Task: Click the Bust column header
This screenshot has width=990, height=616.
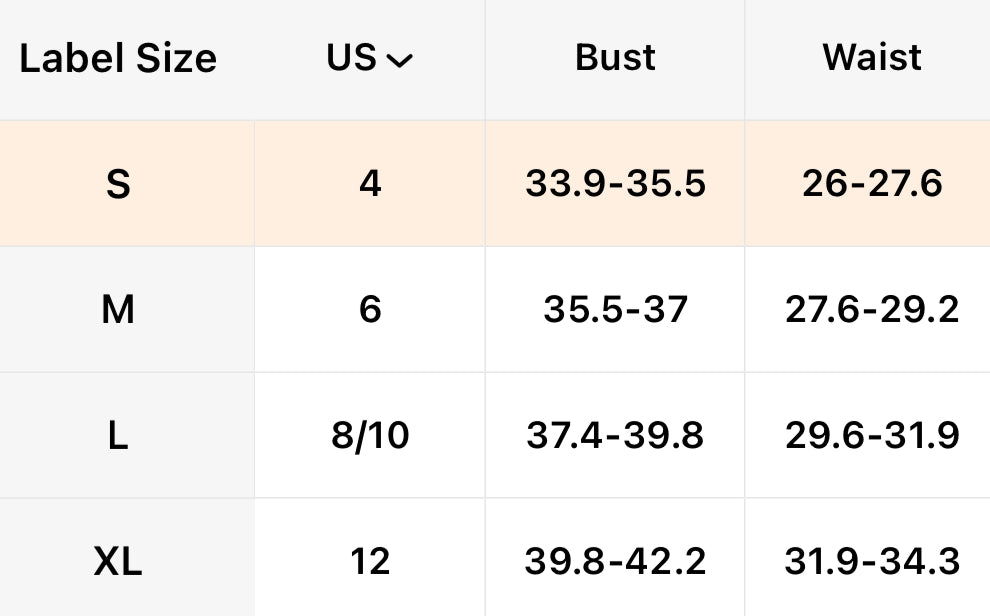Action: [x=615, y=58]
